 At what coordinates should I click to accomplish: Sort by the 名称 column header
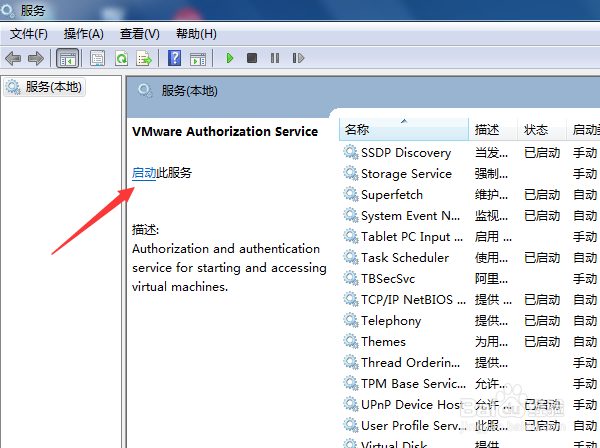(404, 130)
